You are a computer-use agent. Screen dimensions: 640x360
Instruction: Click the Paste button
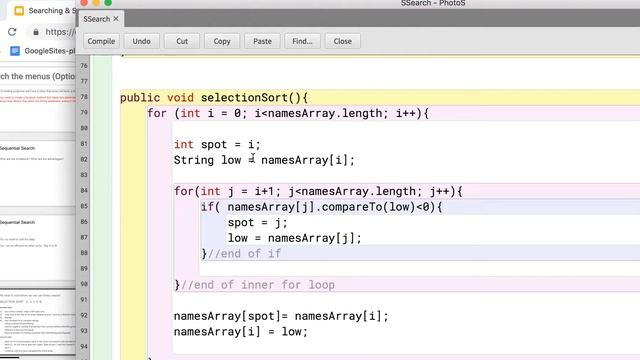coord(262,41)
